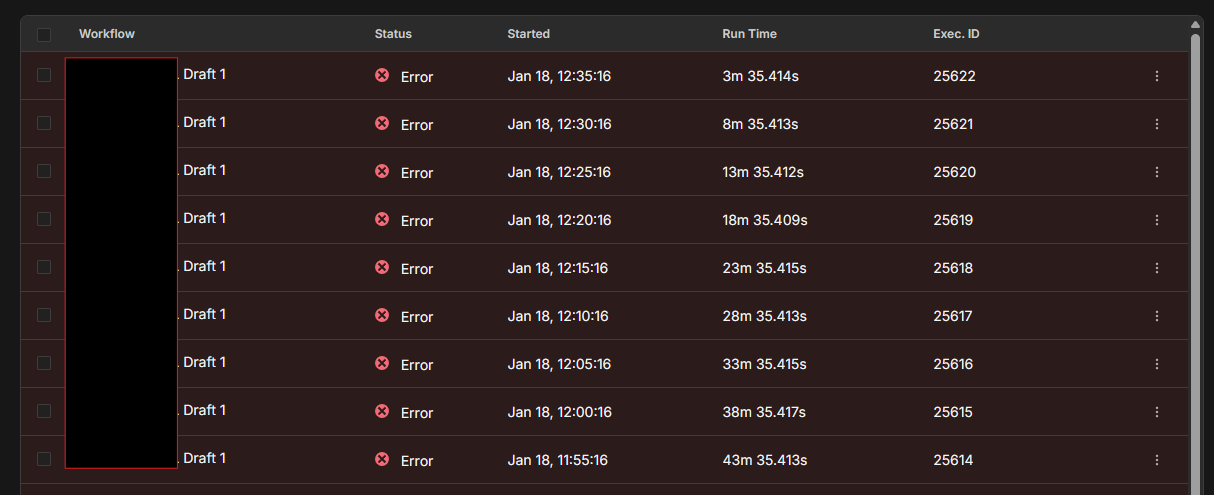Check the box for execution 25622

(44, 75)
